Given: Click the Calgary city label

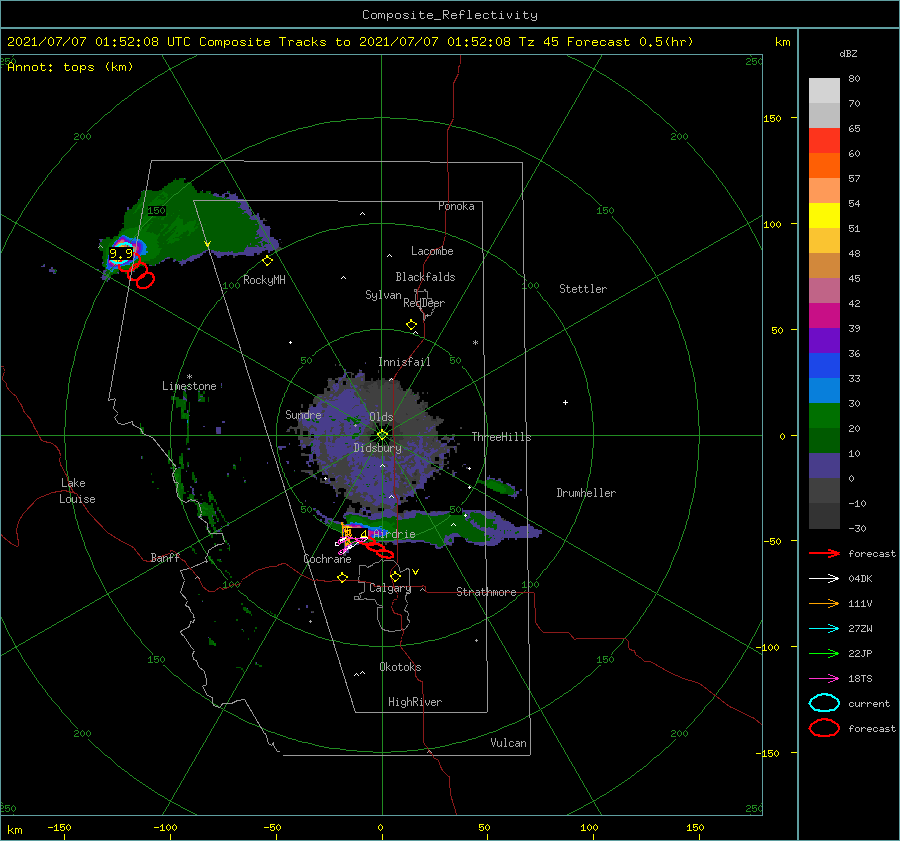Looking at the screenshot, I should point(390,588).
